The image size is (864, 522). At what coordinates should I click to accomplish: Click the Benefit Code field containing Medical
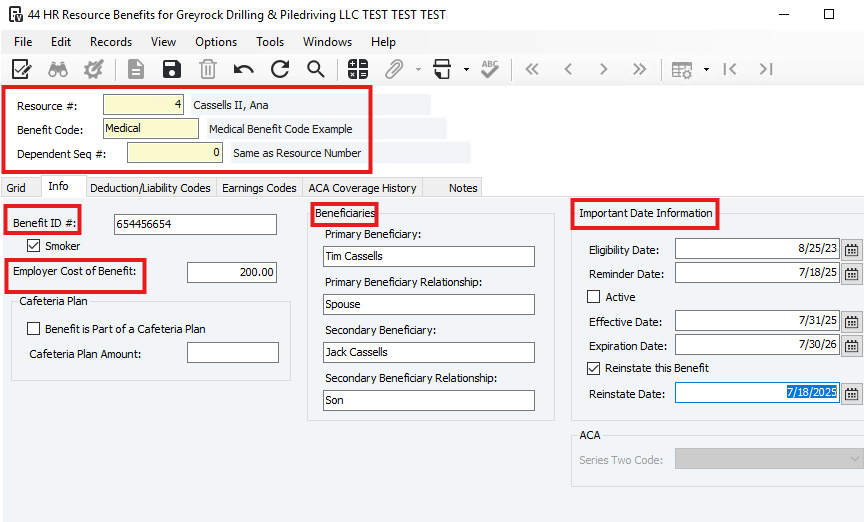tap(151, 128)
